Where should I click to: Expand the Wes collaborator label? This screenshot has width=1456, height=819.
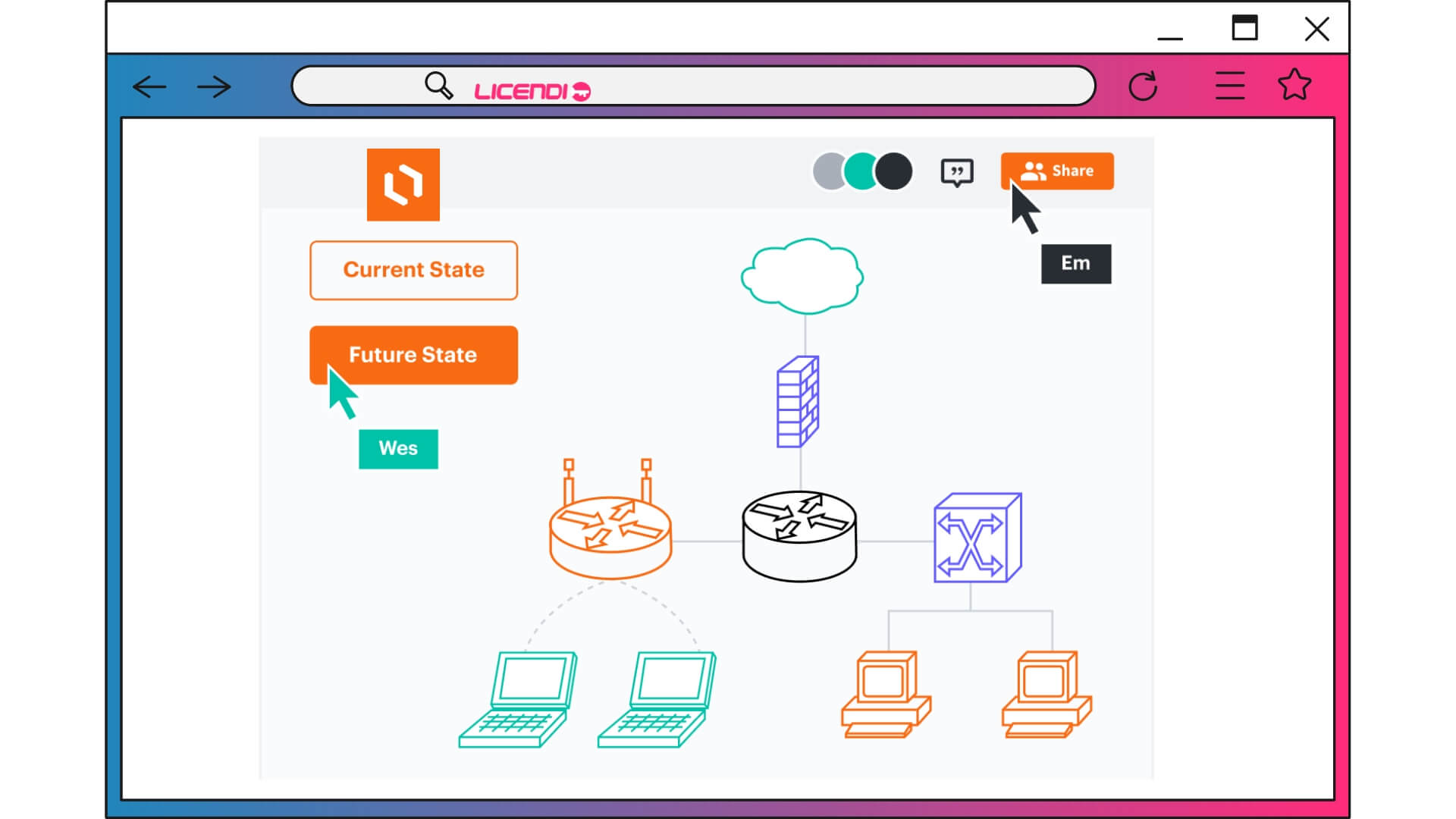398,448
